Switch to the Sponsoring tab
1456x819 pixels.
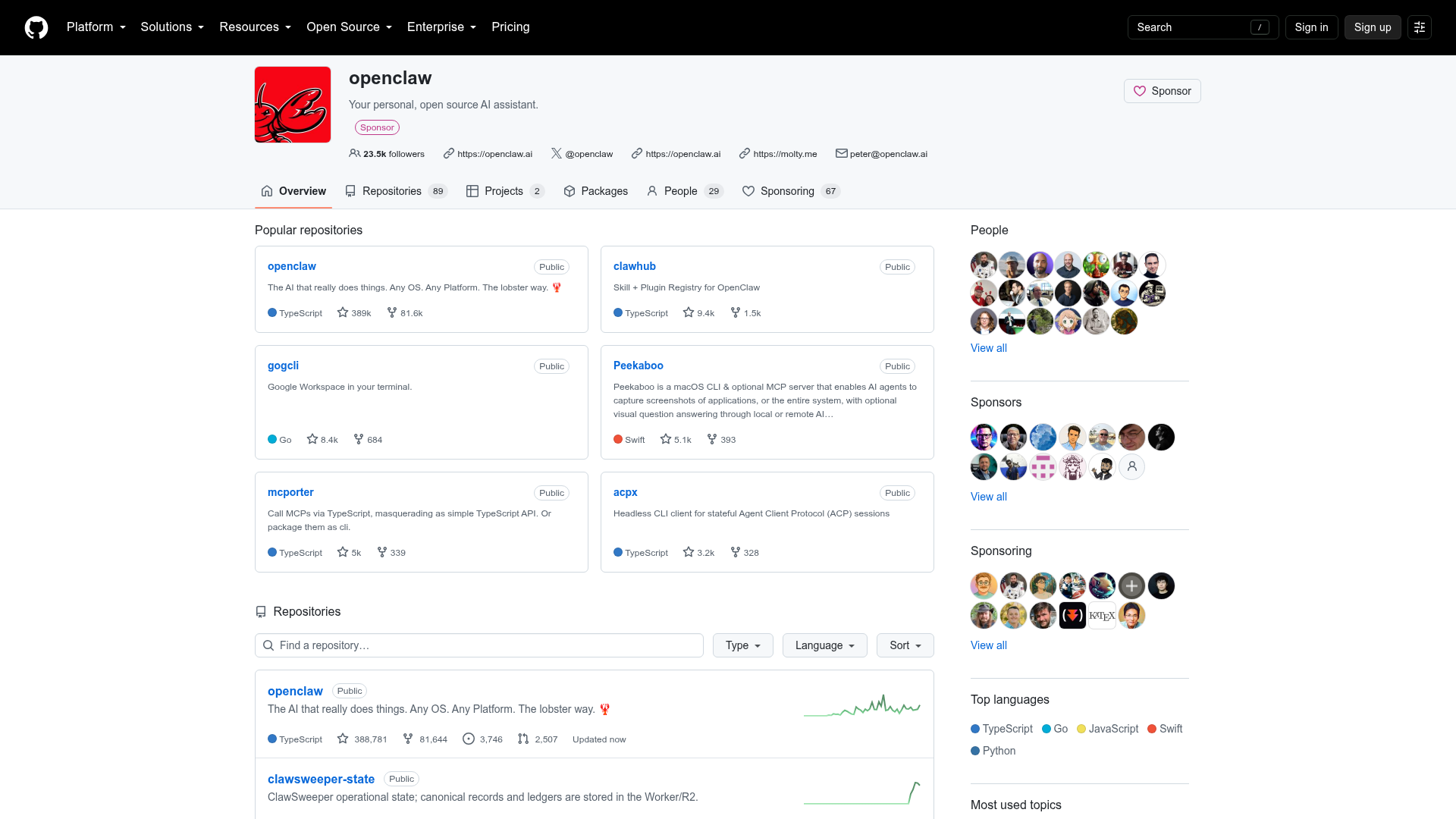pos(792,191)
